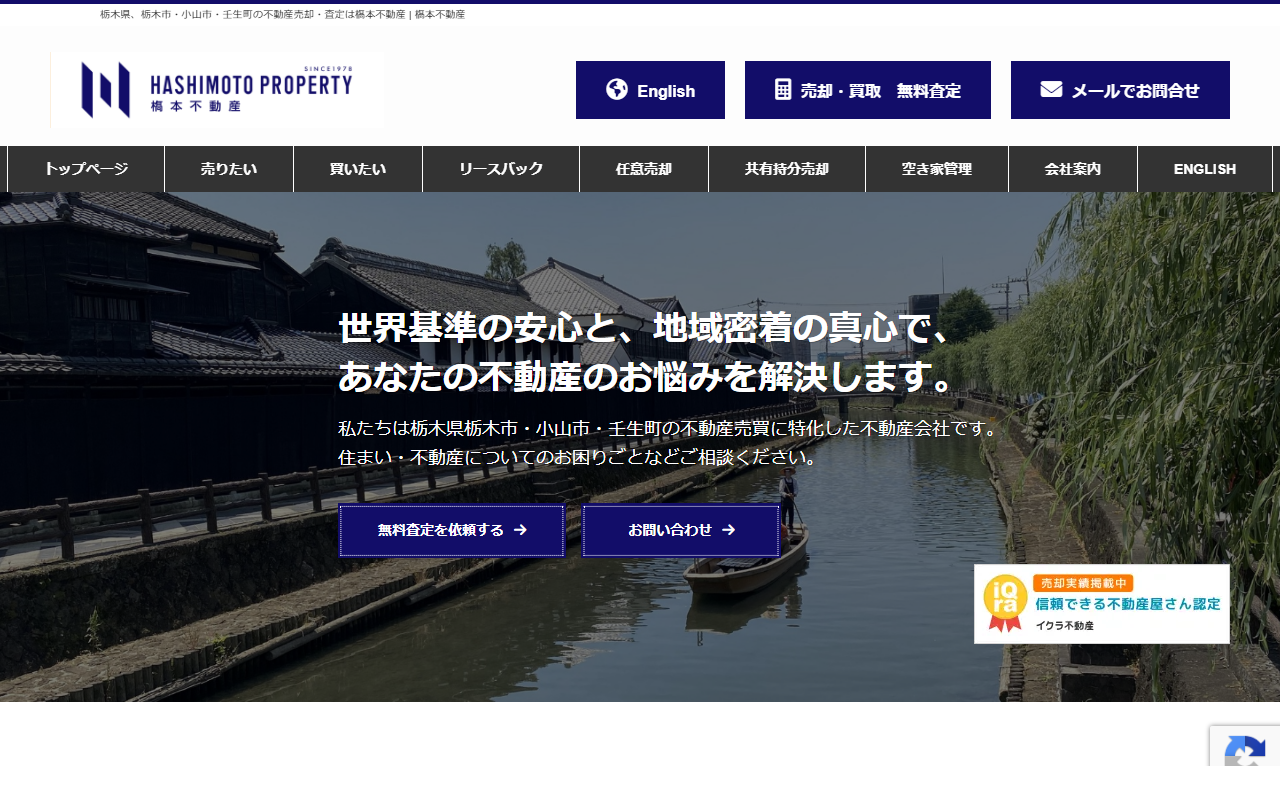1280x800 pixels.
Task: Select ENGLISH in the navigation bar
Action: (x=1205, y=169)
